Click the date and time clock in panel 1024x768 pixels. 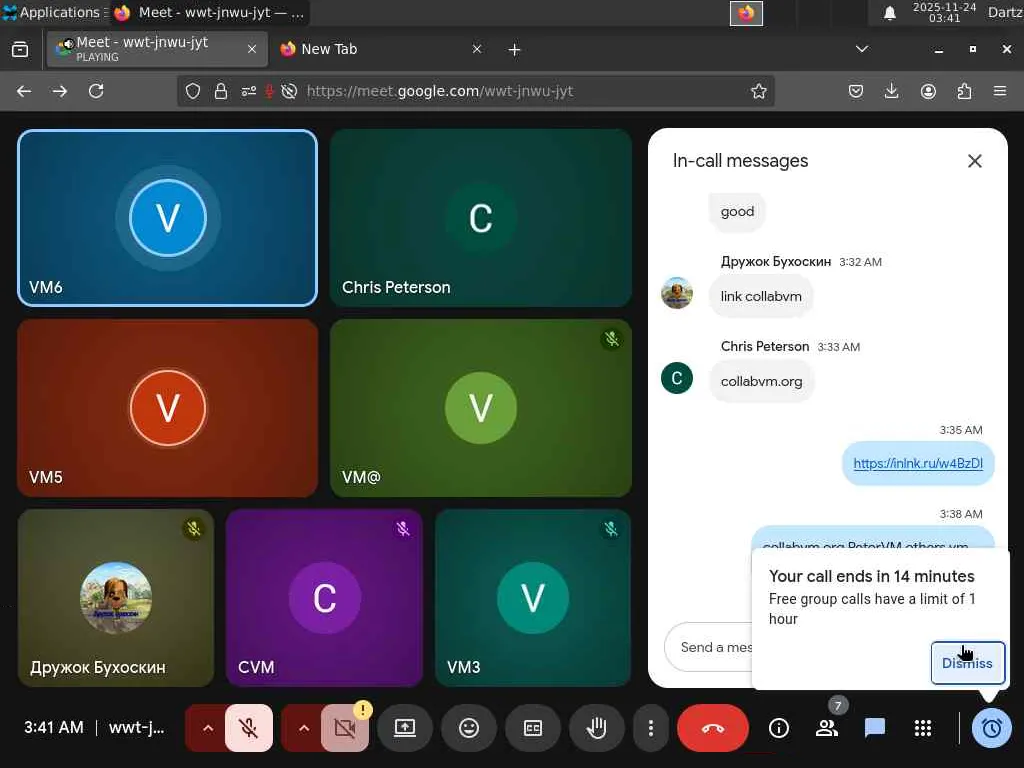[x=944, y=12]
